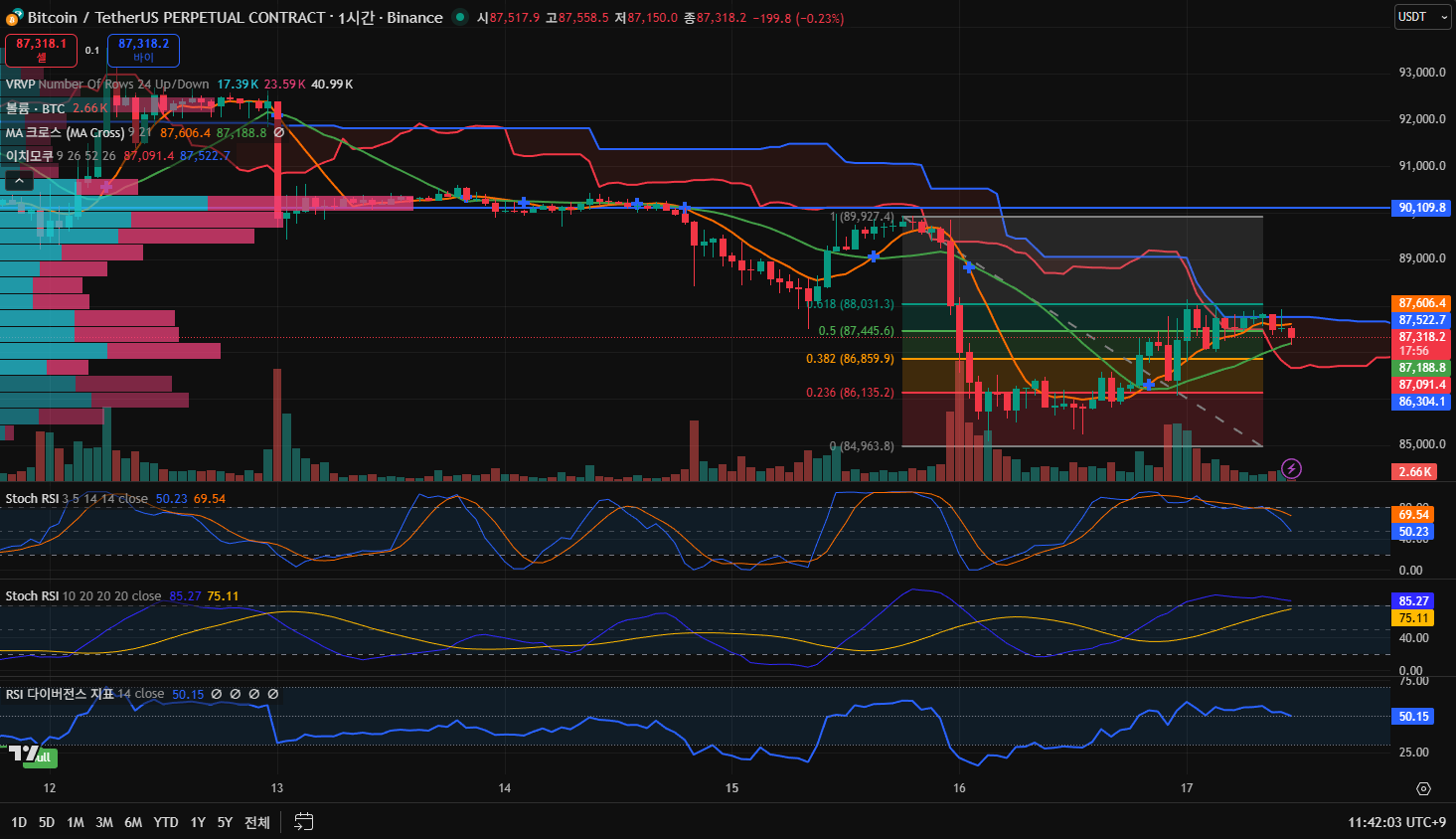Select the YTD time range
Image resolution: width=1456 pixels, height=839 pixels.
pyautogui.click(x=166, y=822)
